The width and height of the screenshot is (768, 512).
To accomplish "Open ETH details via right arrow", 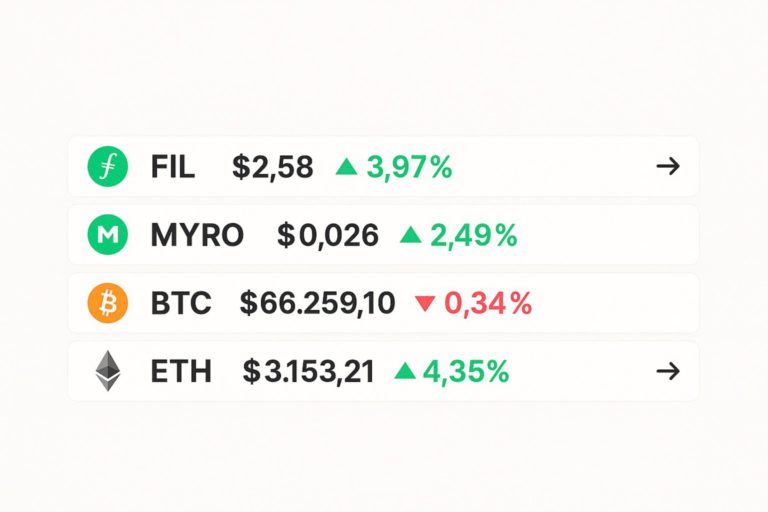I will click(x=668, y=371).
